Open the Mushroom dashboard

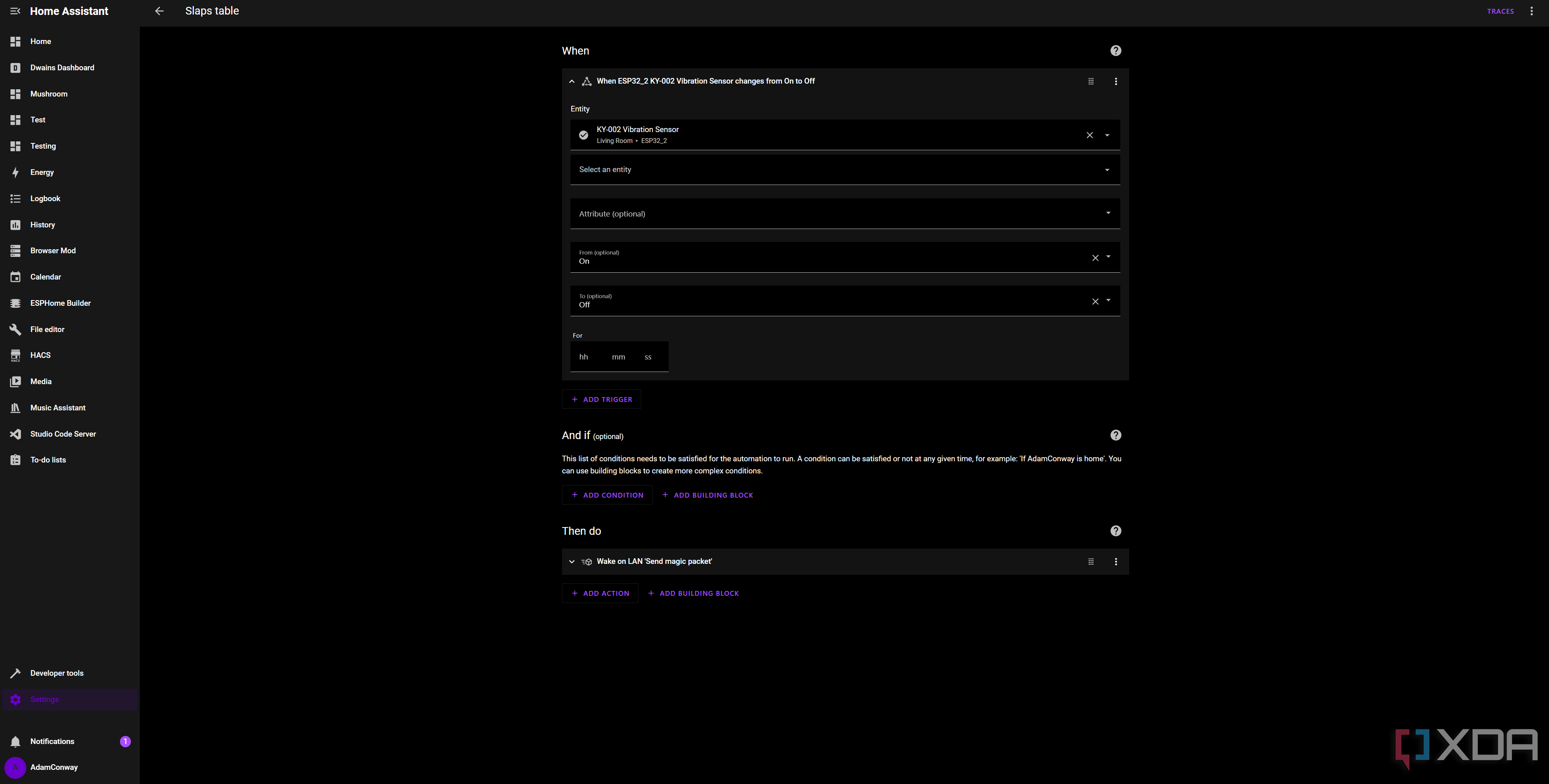[70, 94]
